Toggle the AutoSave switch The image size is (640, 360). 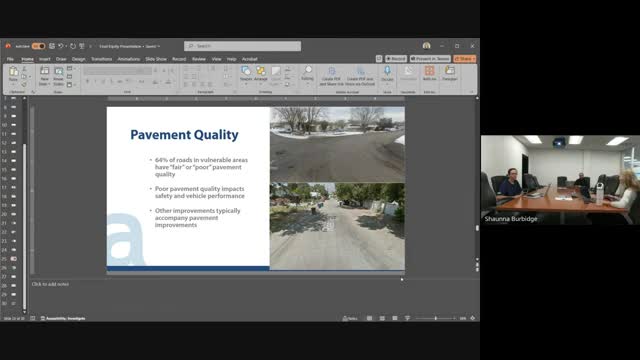pyautogui.click(x=38, y=46)
